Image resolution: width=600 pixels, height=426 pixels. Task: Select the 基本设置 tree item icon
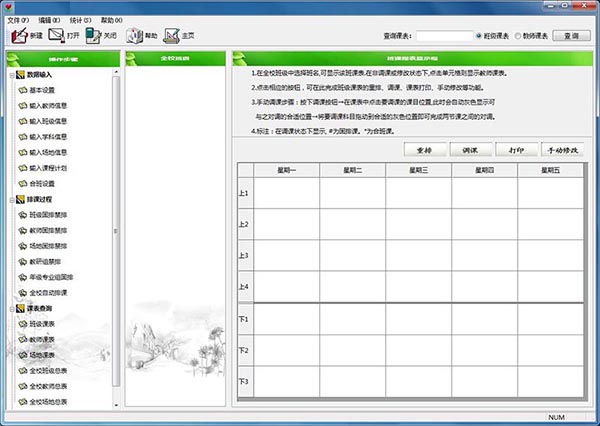click(x=23, y=90)
